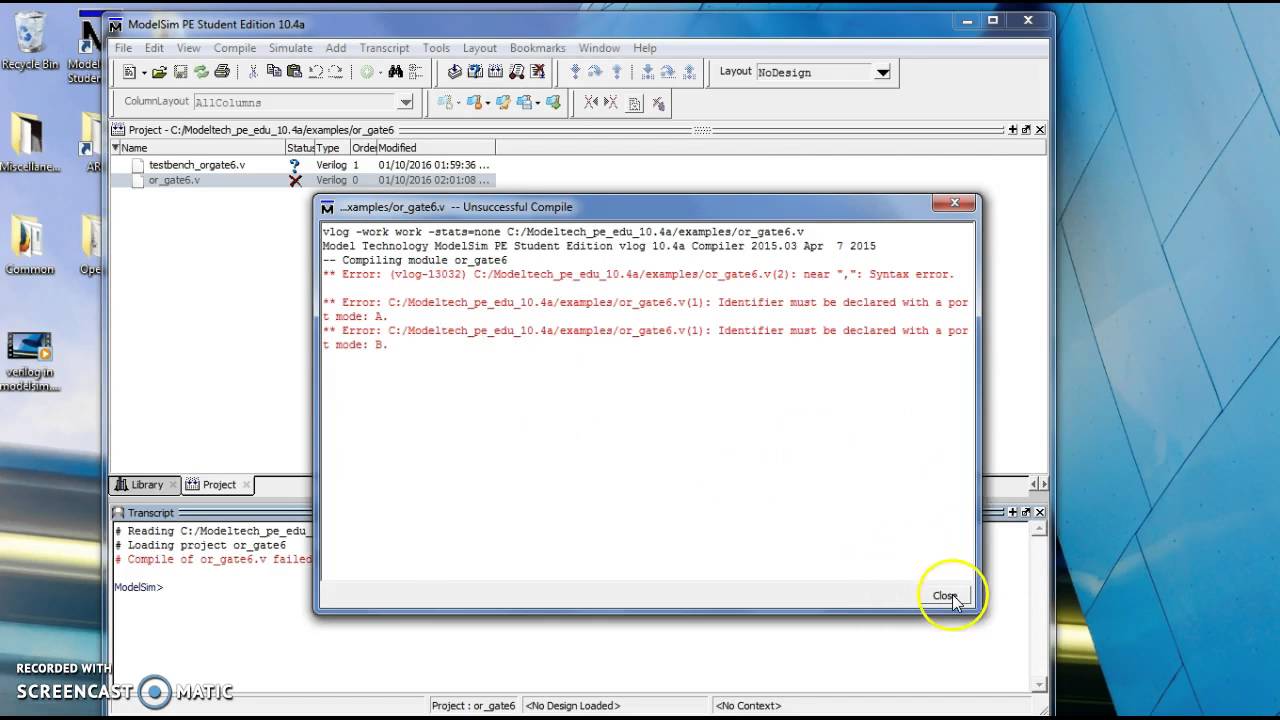Click the Transcript scrollbar down arrow
This screenshot has height=720, width=1280.
[x=1039, y=685]
